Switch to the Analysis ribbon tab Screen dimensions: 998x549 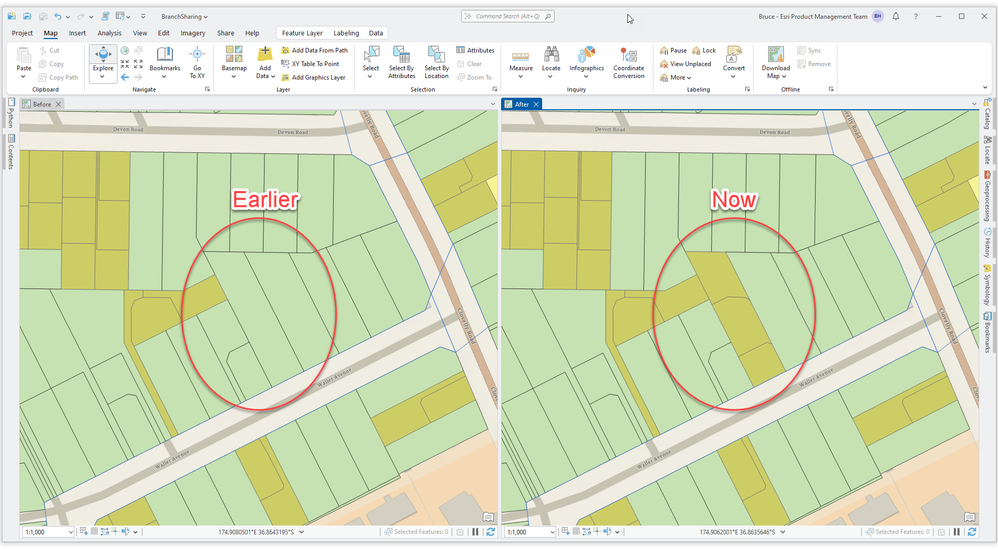[x=109, y=33]
